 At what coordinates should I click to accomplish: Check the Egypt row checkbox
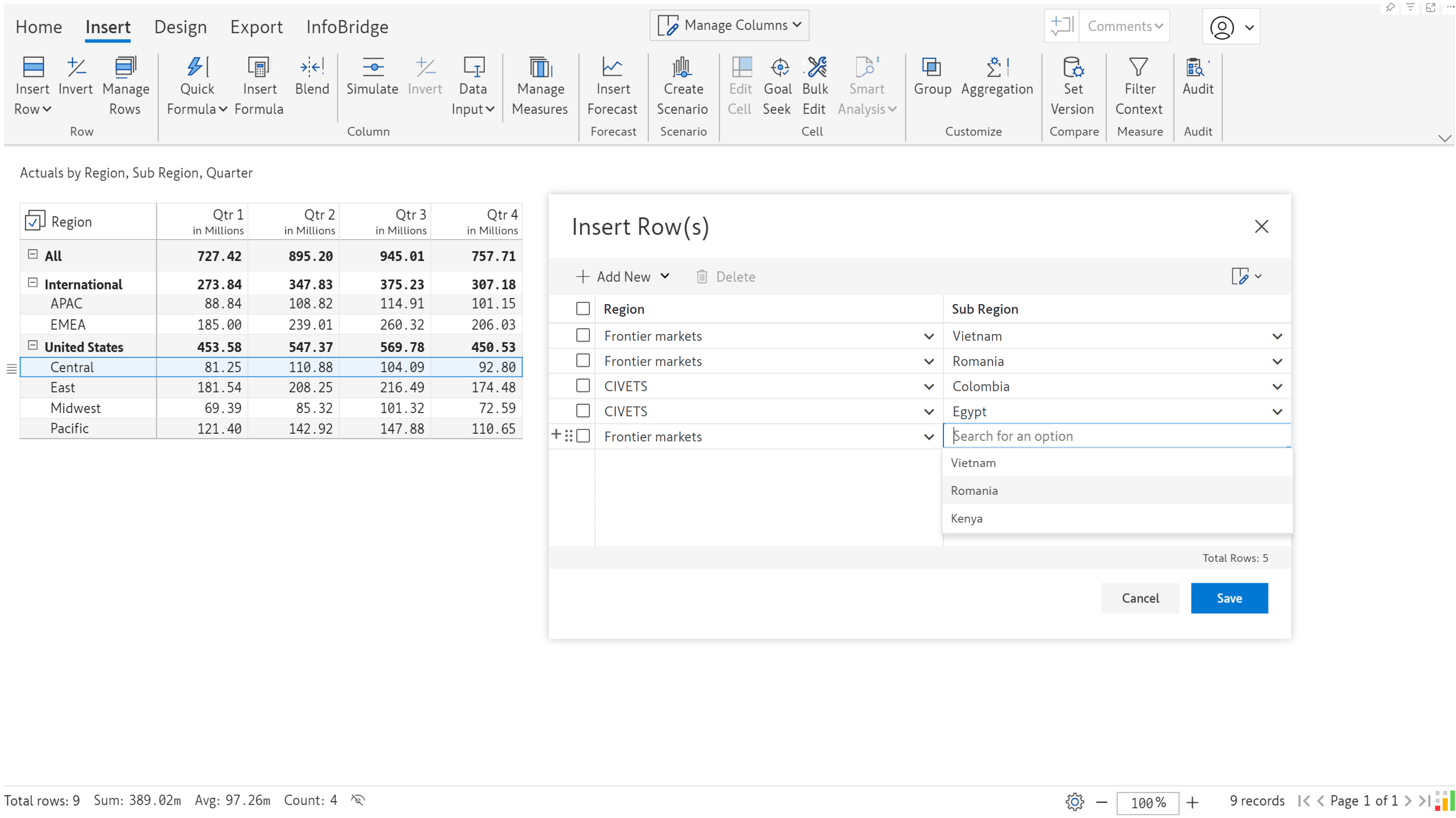(x=583, y=411)
